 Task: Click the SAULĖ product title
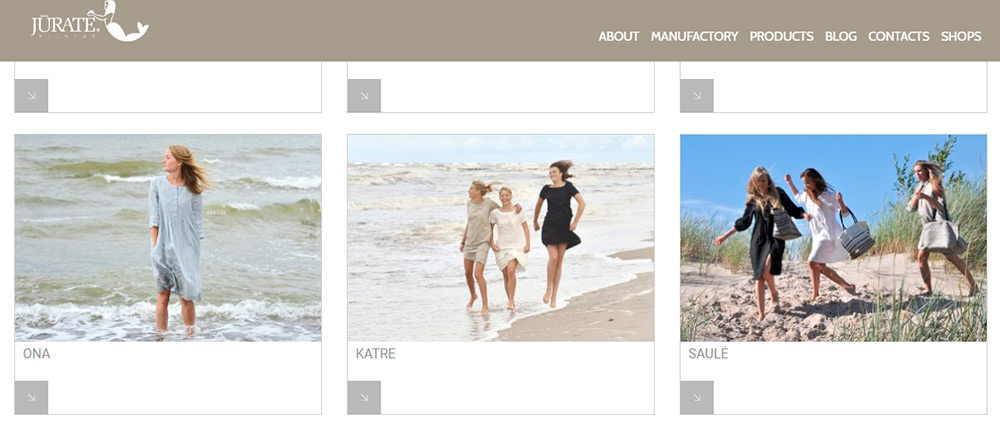(708, 354)
